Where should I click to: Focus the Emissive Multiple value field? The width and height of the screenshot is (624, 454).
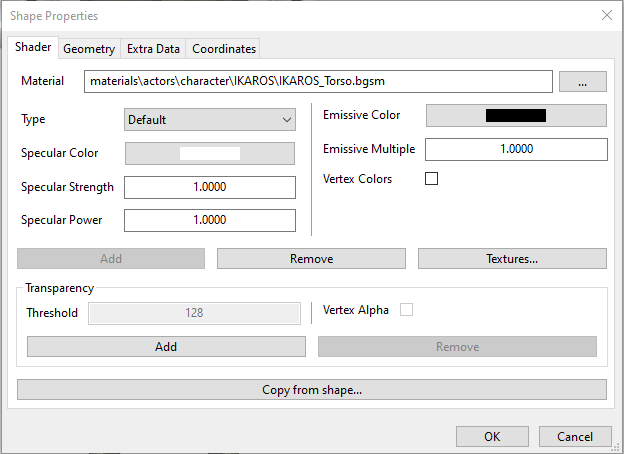(516, 149)
